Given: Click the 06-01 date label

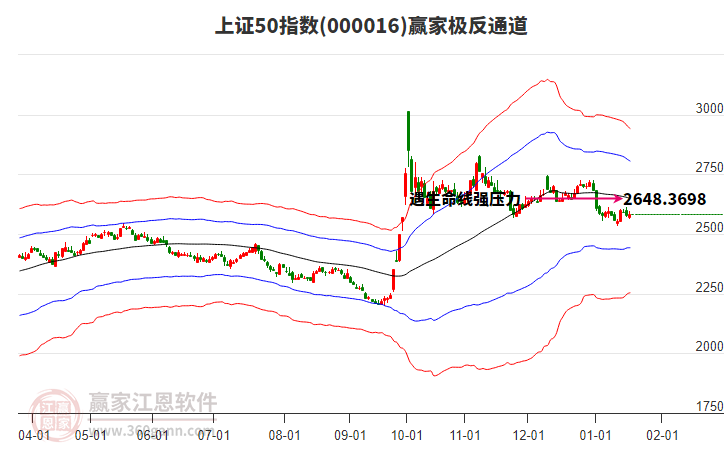Looking at the screenshot, I should pos(152,435).
